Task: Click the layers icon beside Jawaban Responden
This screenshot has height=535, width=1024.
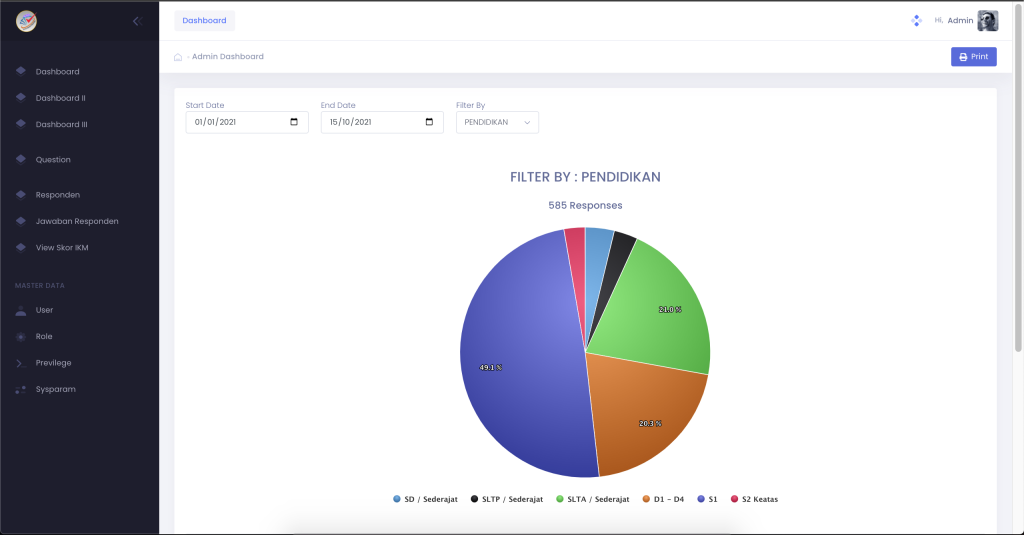Action: [21, 221]
